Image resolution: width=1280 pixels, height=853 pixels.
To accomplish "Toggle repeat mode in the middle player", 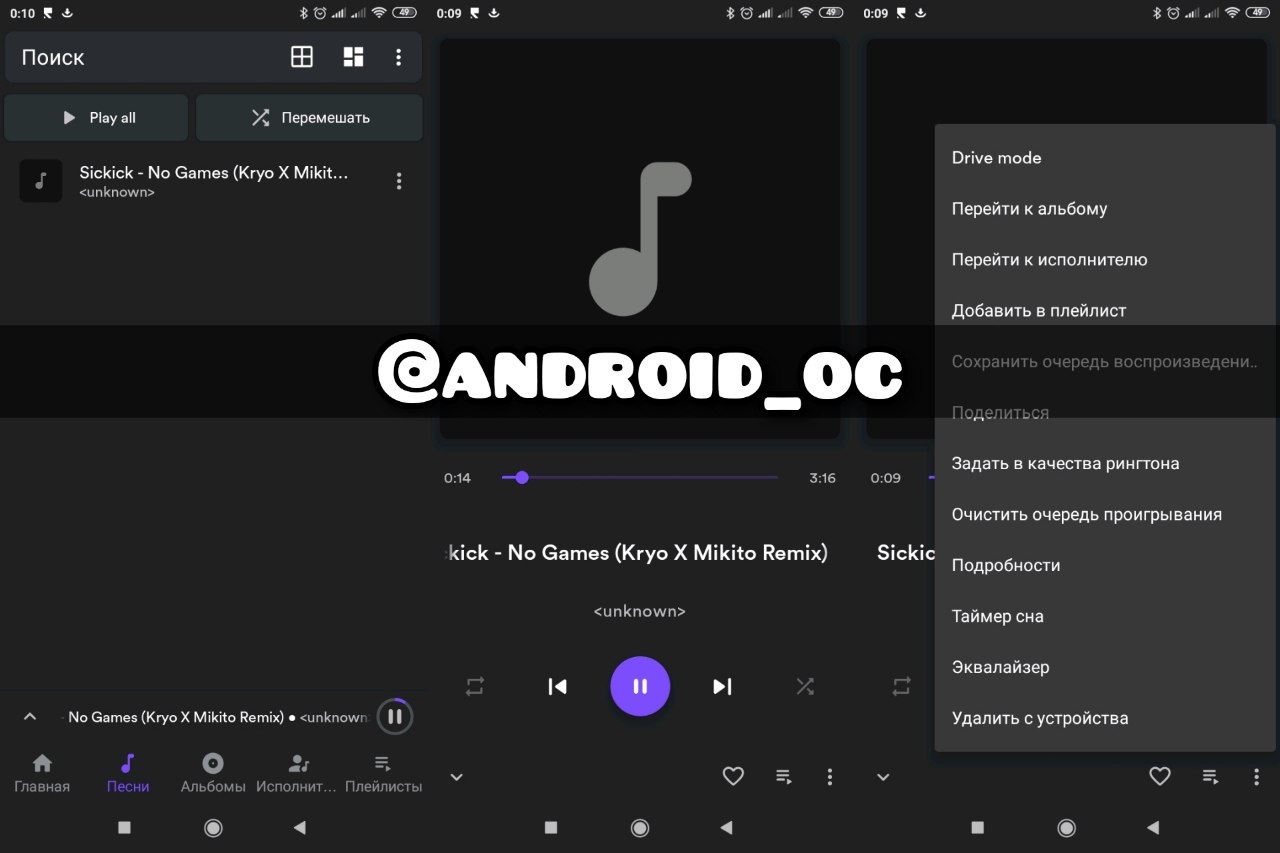I will pyautogui.click(x=475, y=686).
